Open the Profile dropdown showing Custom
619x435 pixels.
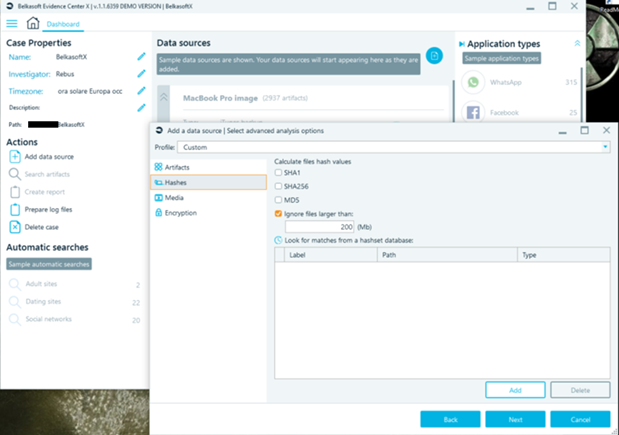pyautogui.click(x=394, y=147)
